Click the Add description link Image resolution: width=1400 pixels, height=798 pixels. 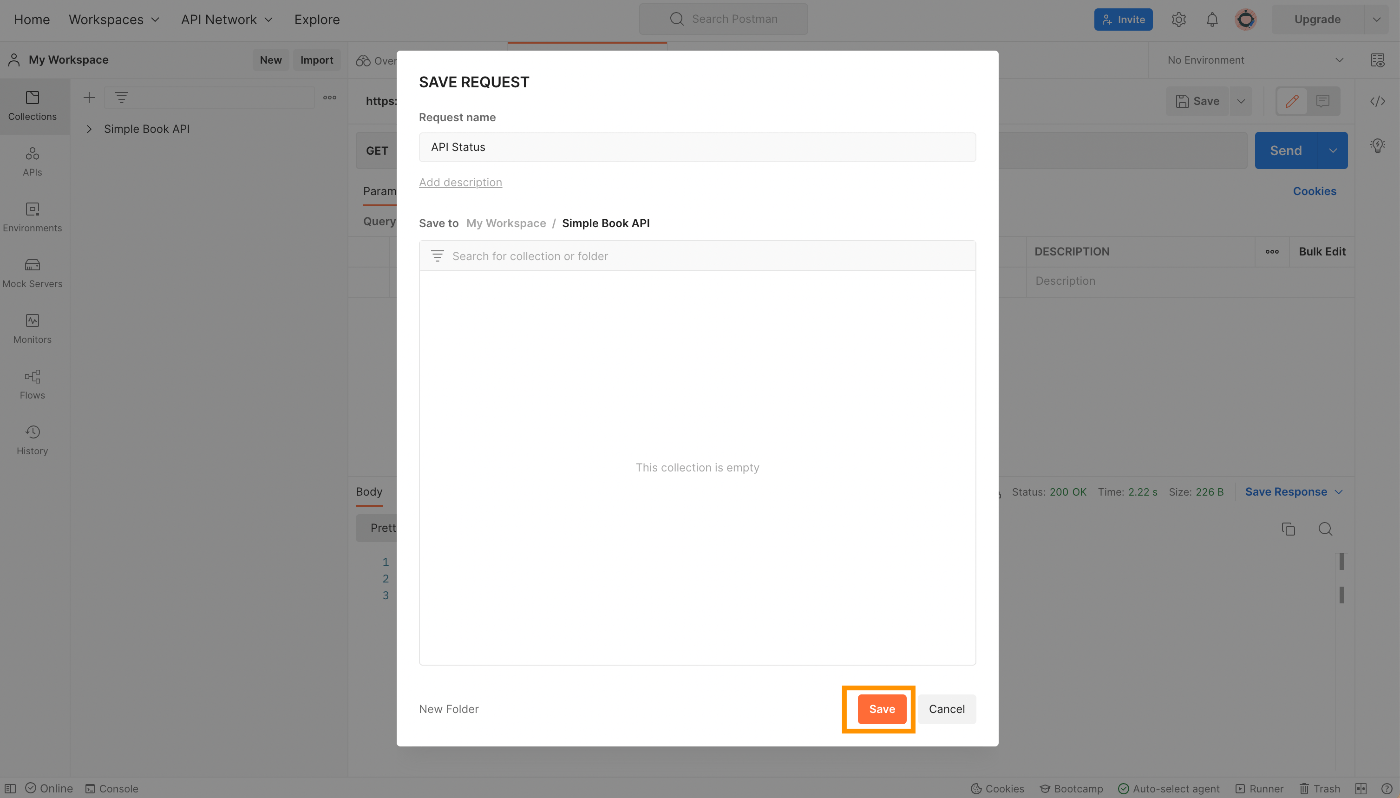pos(461,182)
